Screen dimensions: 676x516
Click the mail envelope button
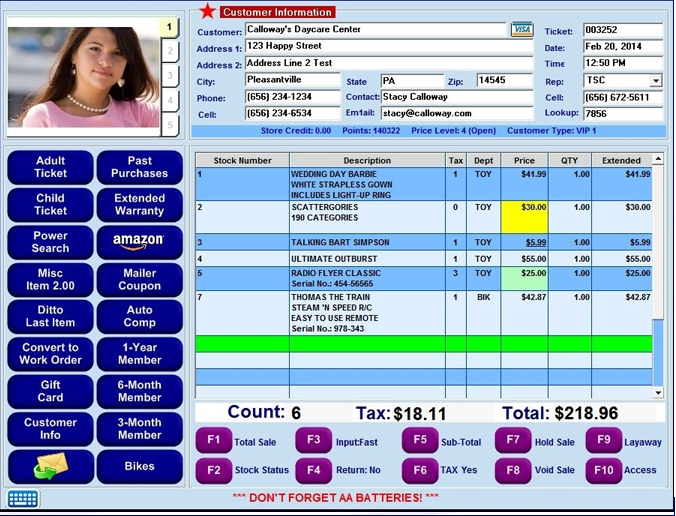point(50,467)
